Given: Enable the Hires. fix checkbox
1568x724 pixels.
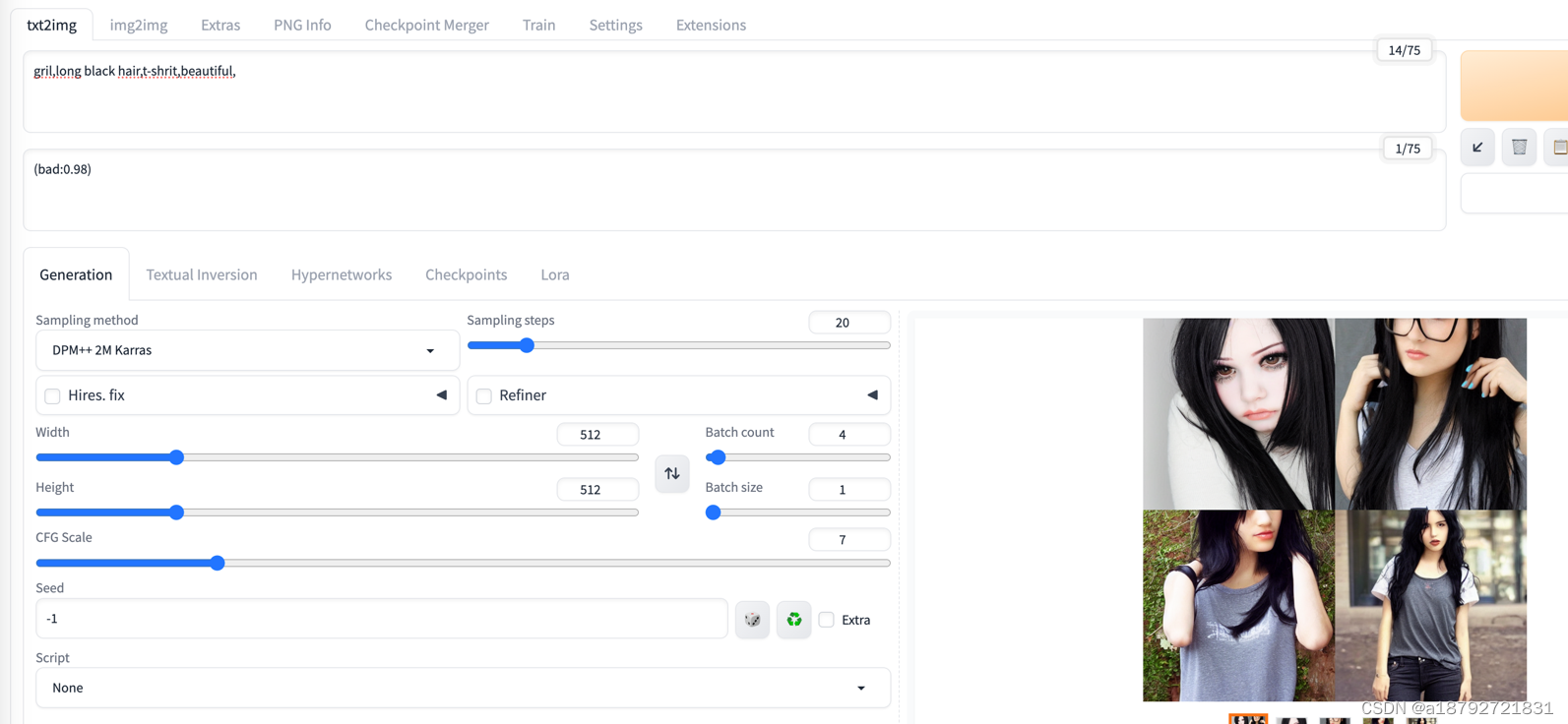Looking at the screenshot, I should click(x=52, y=396).
